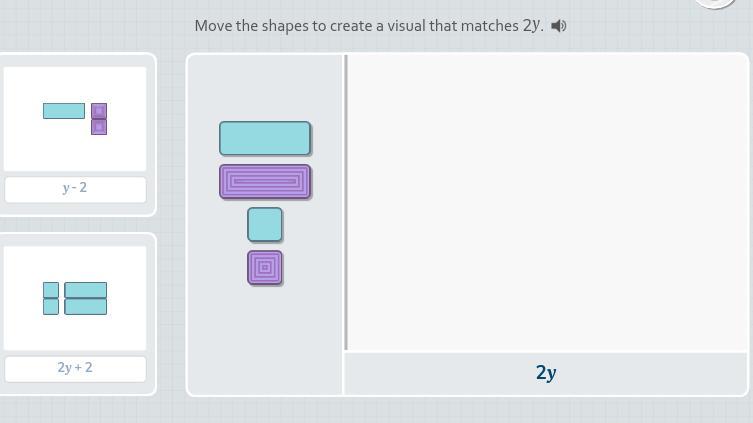Screen dimensions: 753x423
Task: Click the "2y + 2" label
Action: click(75, 368)
